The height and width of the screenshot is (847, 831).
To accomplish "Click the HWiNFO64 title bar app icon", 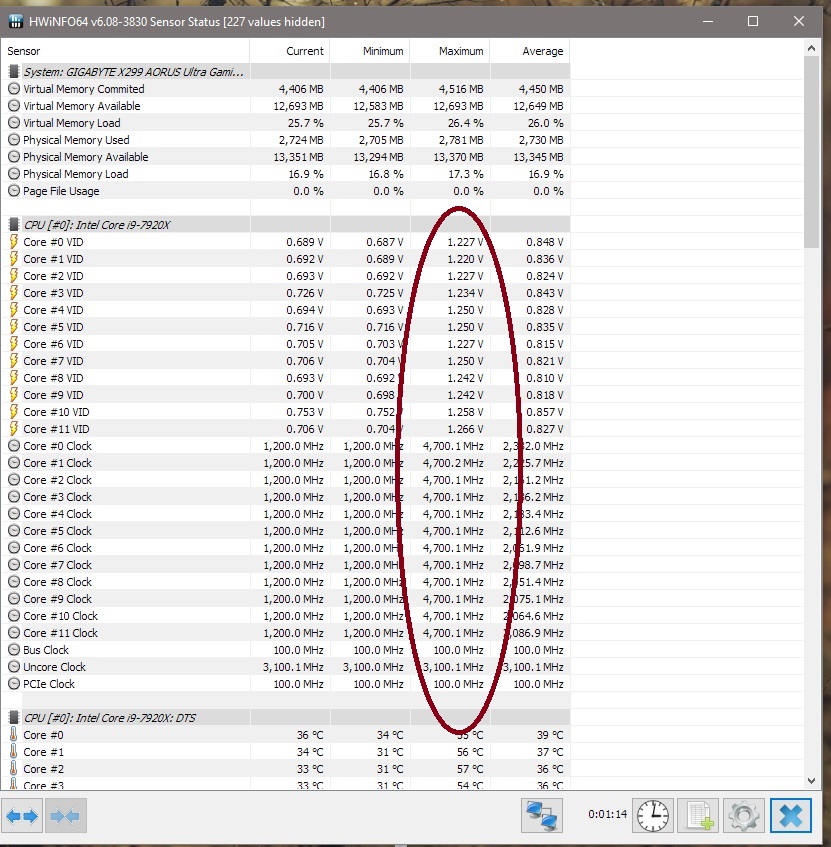I will click(x=16, y=22).
